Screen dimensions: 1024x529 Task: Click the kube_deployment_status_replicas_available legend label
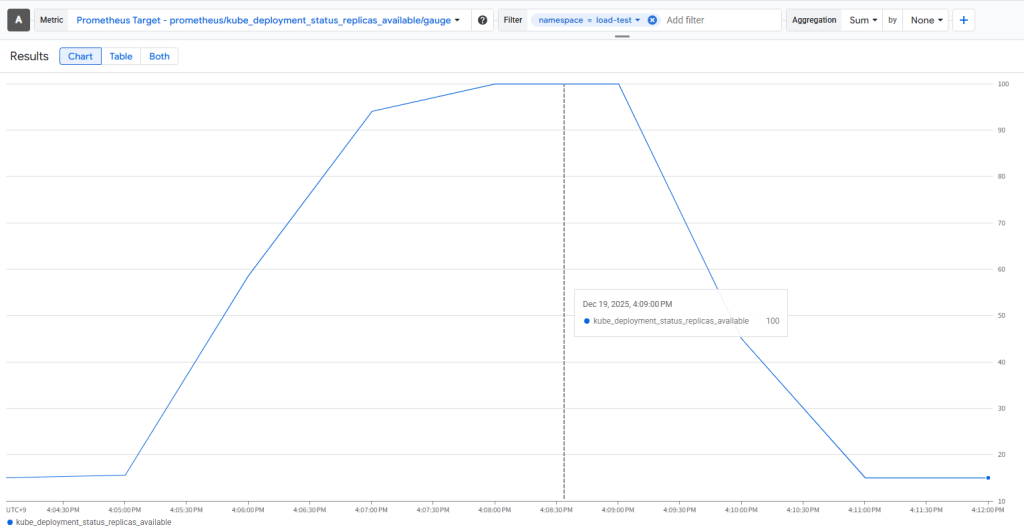[x=93, y=522]
